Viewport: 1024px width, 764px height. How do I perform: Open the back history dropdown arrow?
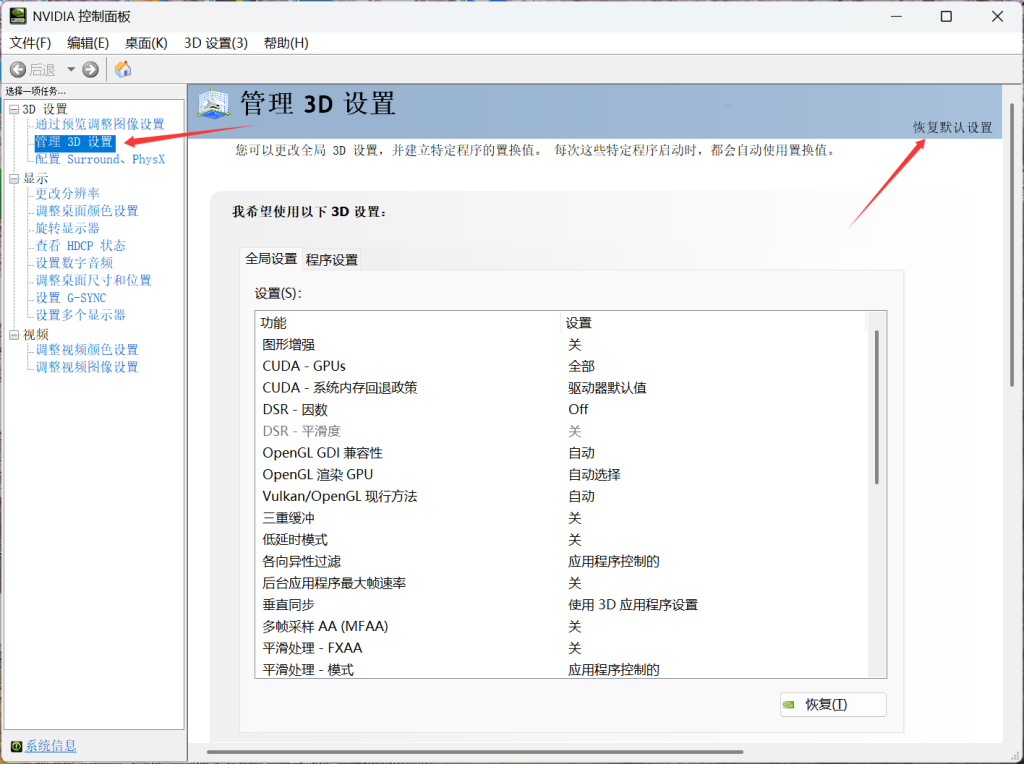coord(71,69)
